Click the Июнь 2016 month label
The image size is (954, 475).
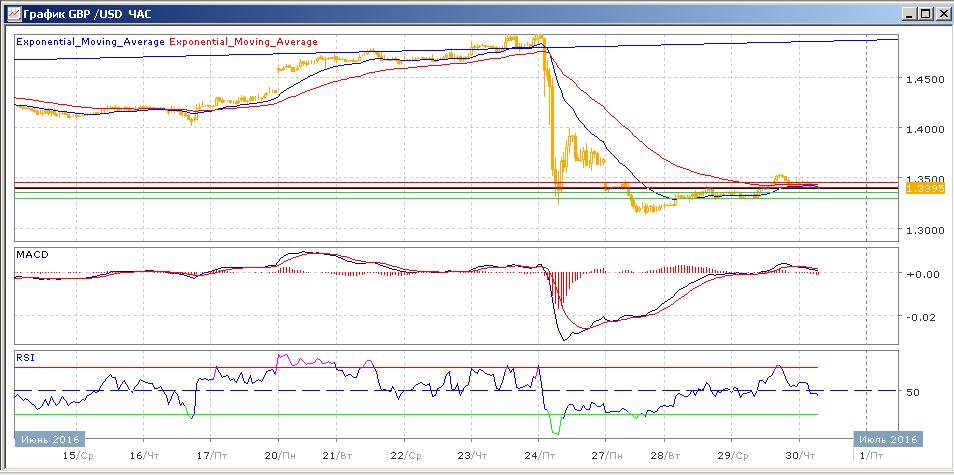tap(50, 439)
